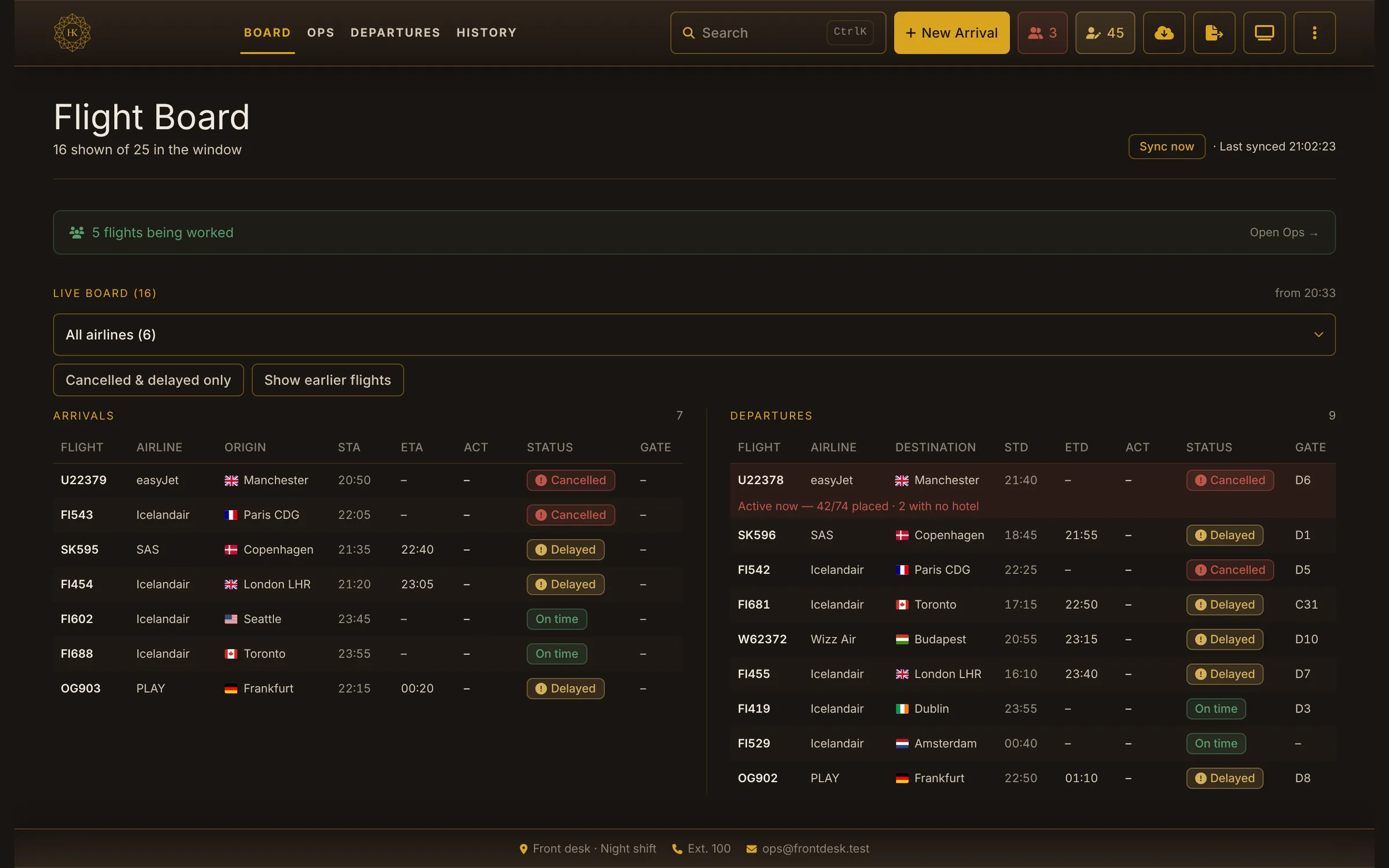Click flight number OG903 in arrivals
Screen dimensions: 1389x868
tap(80, 689)
